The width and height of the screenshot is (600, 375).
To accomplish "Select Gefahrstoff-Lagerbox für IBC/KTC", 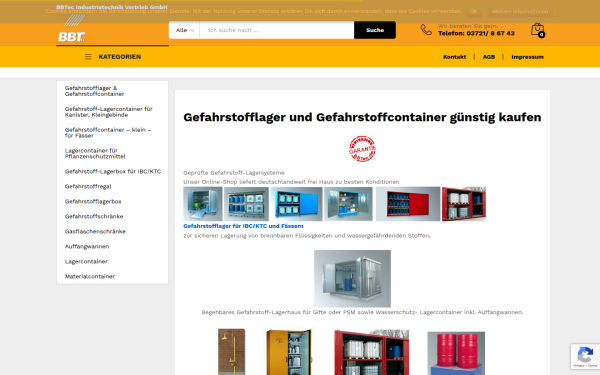I will [113, 171].
